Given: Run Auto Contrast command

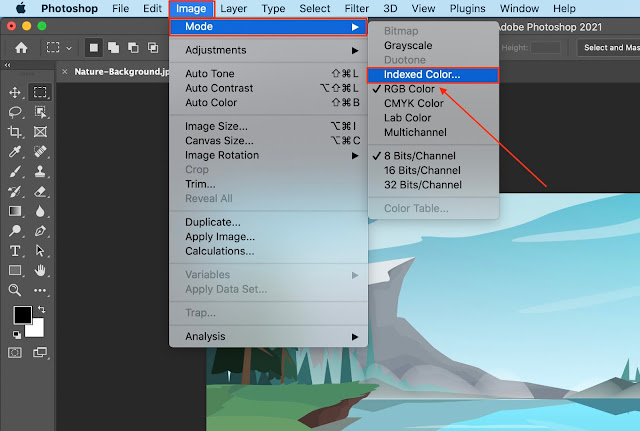Looking at the screenshot, I should point(268,88).
